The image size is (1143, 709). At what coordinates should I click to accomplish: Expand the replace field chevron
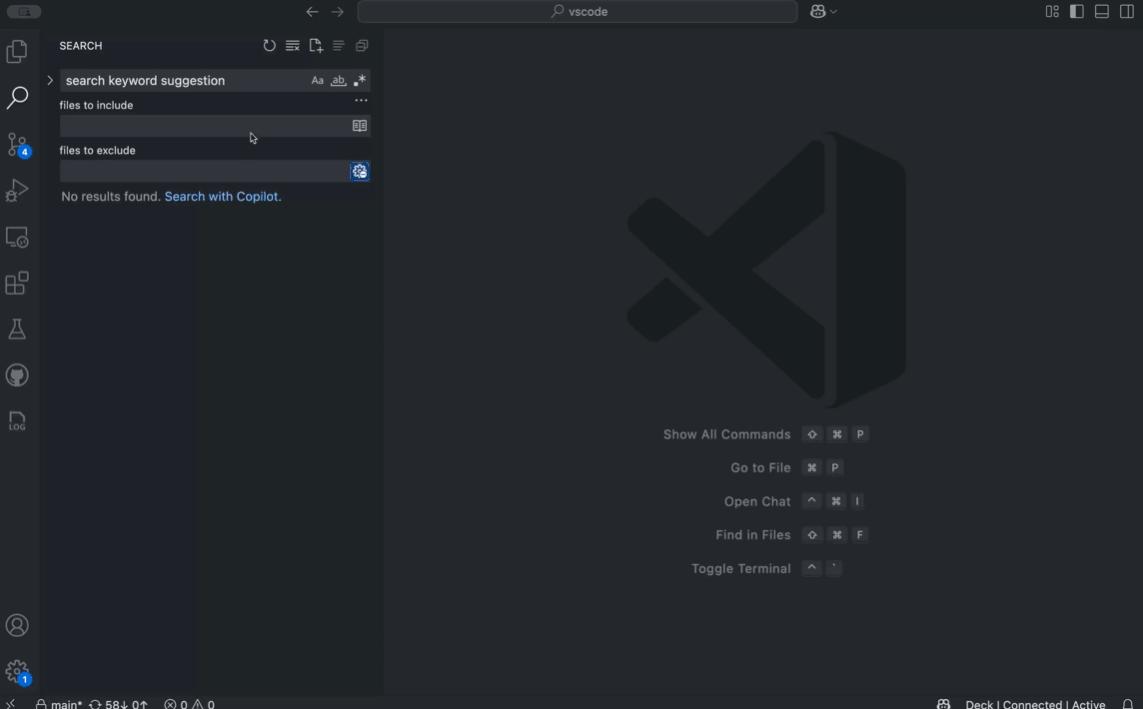click(x=49, y=80)
